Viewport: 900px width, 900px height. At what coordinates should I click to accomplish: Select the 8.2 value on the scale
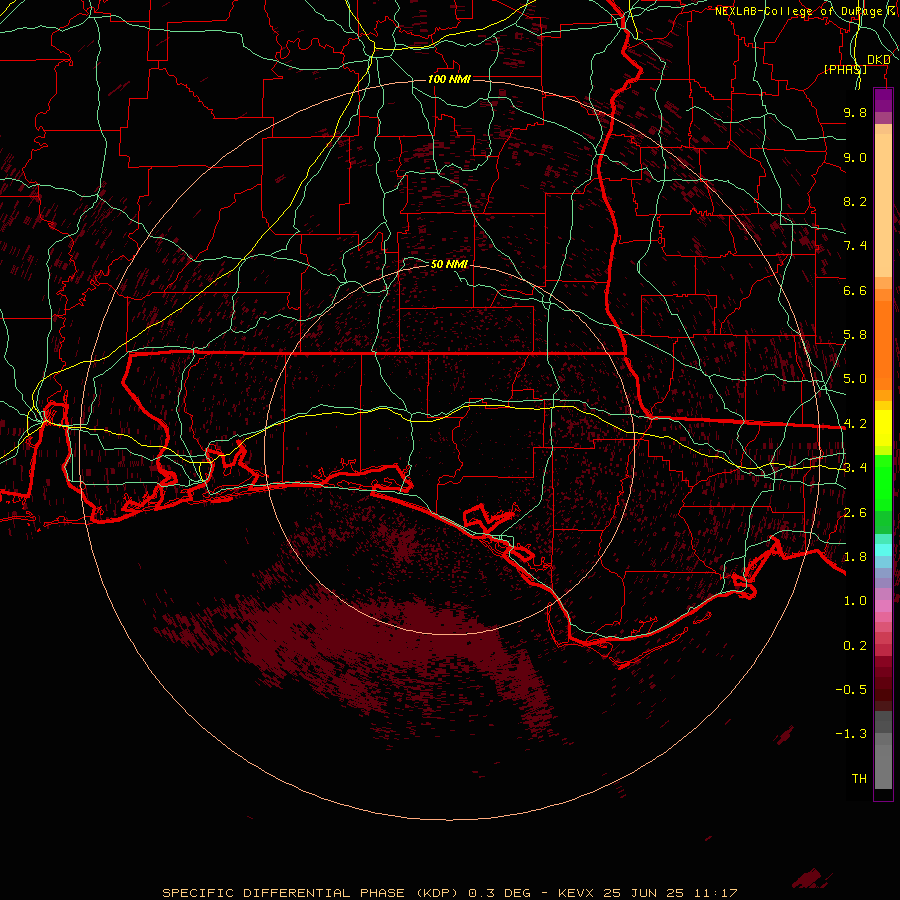tap(855, 201)
